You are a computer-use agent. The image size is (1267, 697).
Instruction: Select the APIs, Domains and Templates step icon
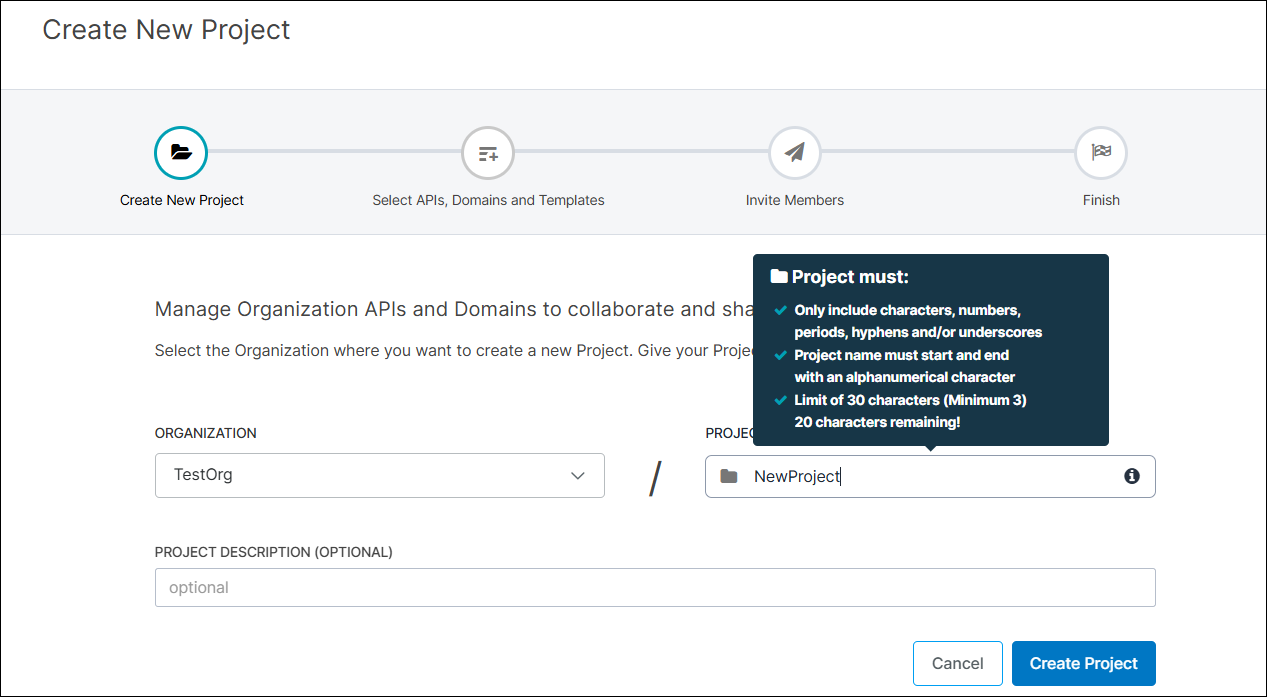click(x=487, y=153)
